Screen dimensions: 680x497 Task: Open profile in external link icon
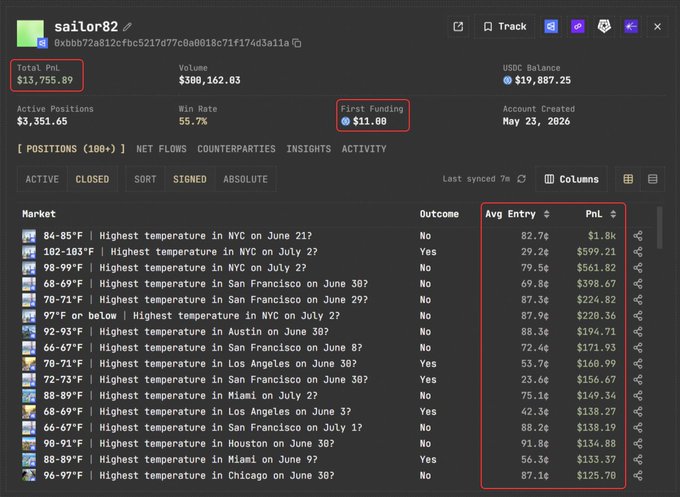click(x=458, y=27)
